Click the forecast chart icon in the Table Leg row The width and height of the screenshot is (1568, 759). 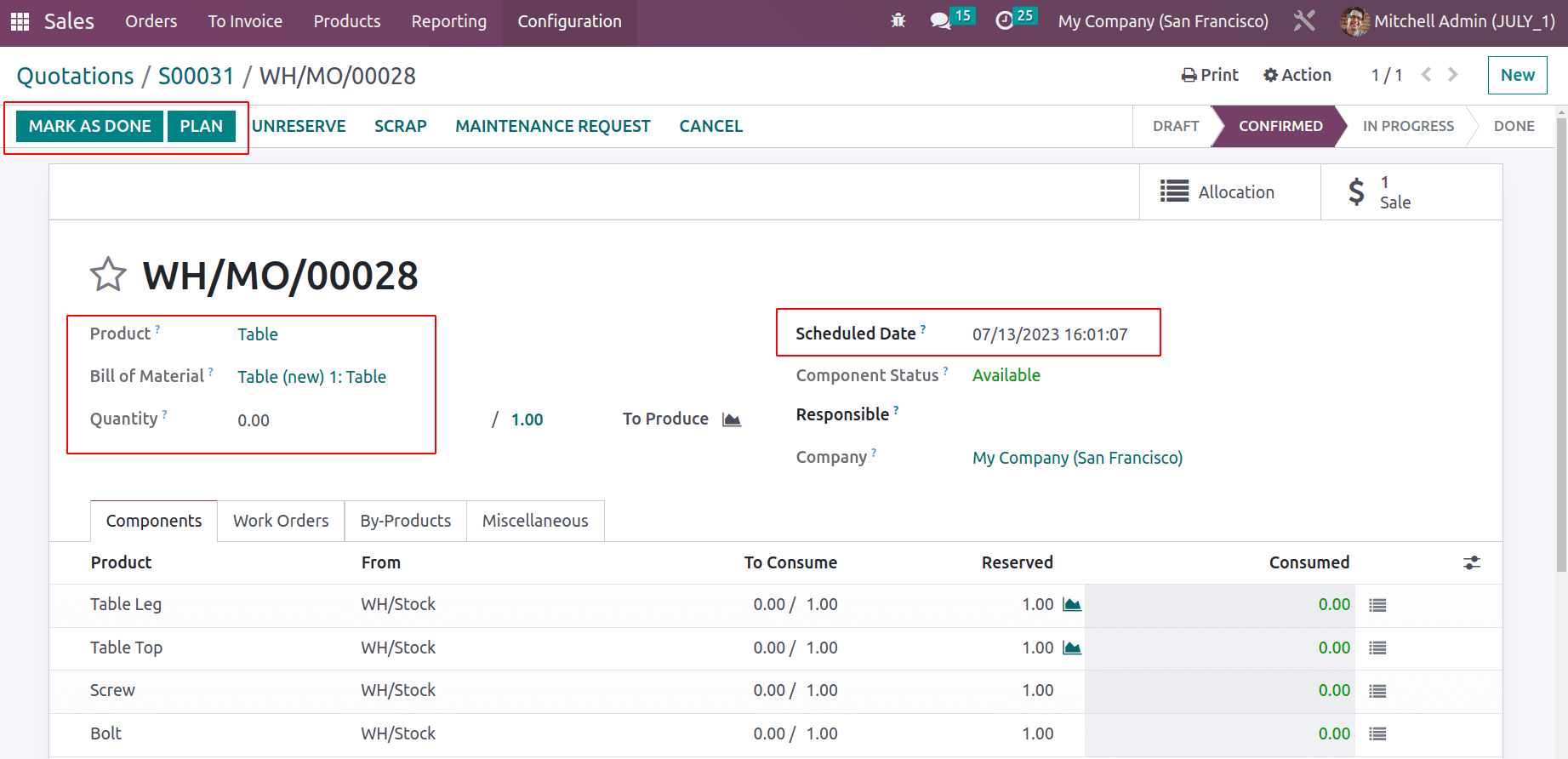(x=1072, y=604)
